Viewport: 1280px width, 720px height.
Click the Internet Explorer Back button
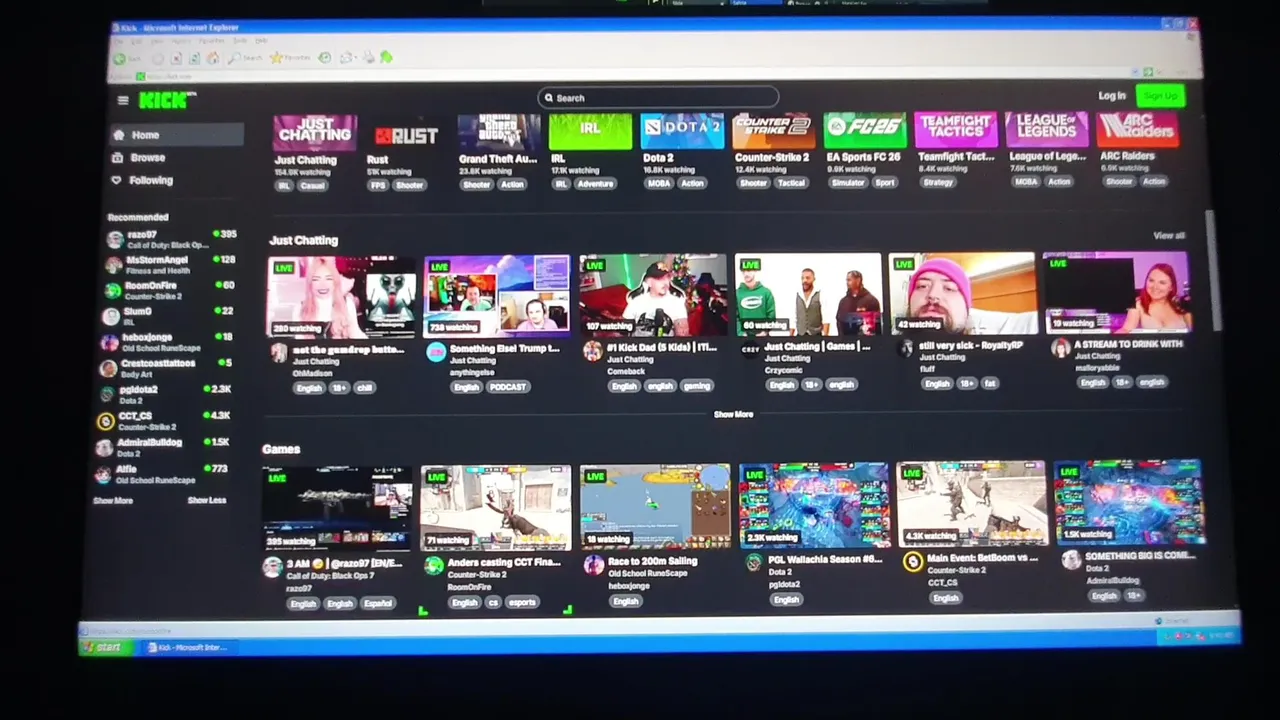[x=125, y=58]
